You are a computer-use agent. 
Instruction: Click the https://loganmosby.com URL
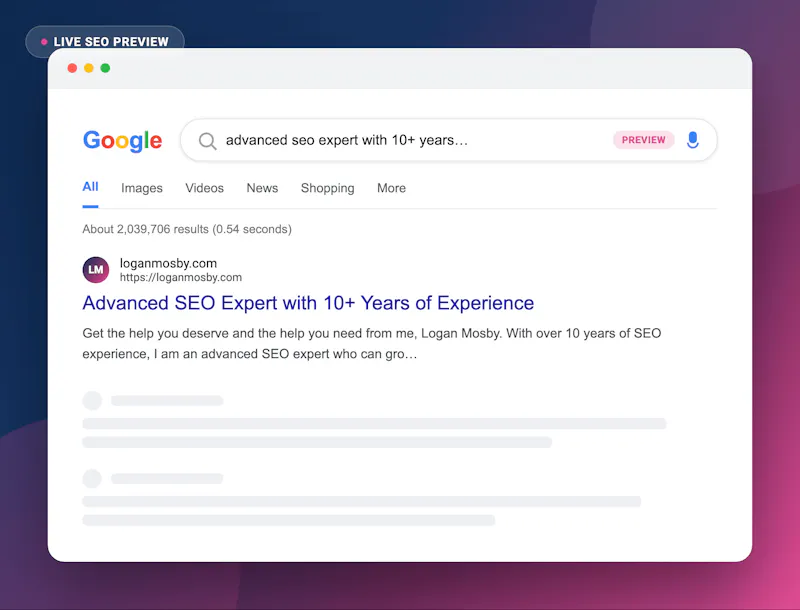(x=181, y=277)
